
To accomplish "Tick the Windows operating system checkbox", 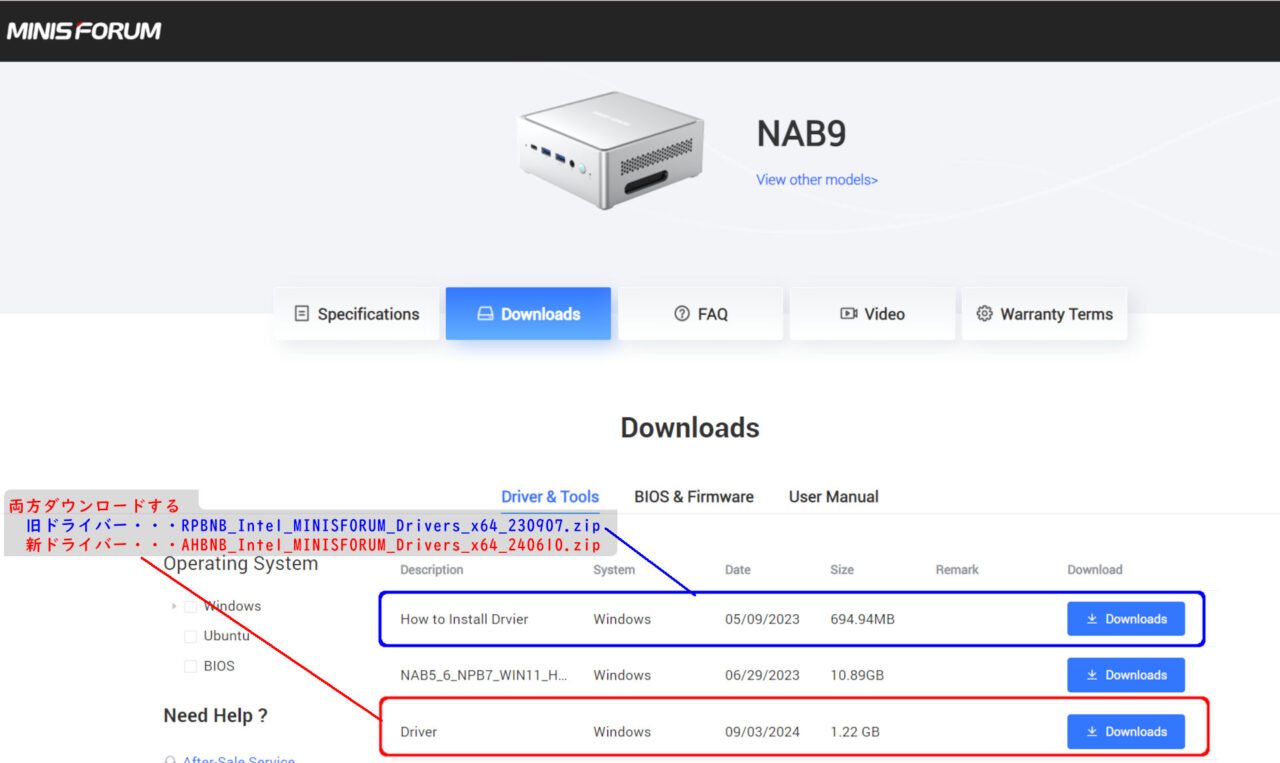I will [x=191, y=606].
